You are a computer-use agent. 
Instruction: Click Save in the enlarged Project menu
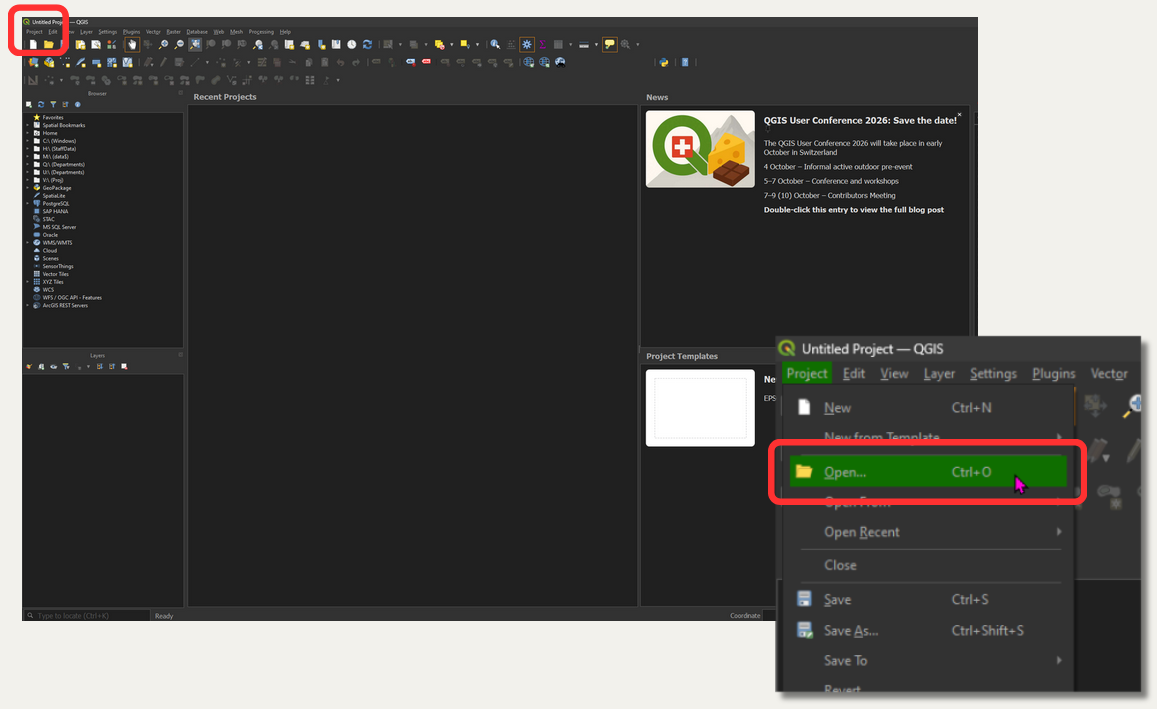(930, 600)
